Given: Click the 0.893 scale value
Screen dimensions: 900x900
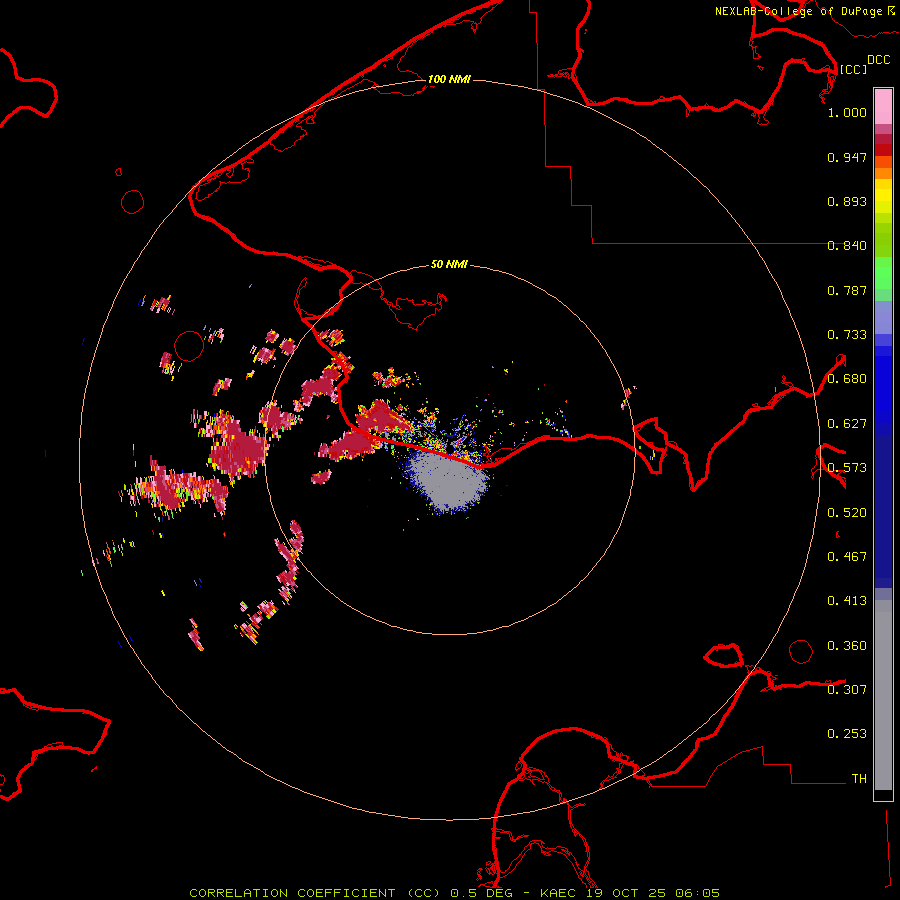Looking at the screenshot, I should point(847,201).
